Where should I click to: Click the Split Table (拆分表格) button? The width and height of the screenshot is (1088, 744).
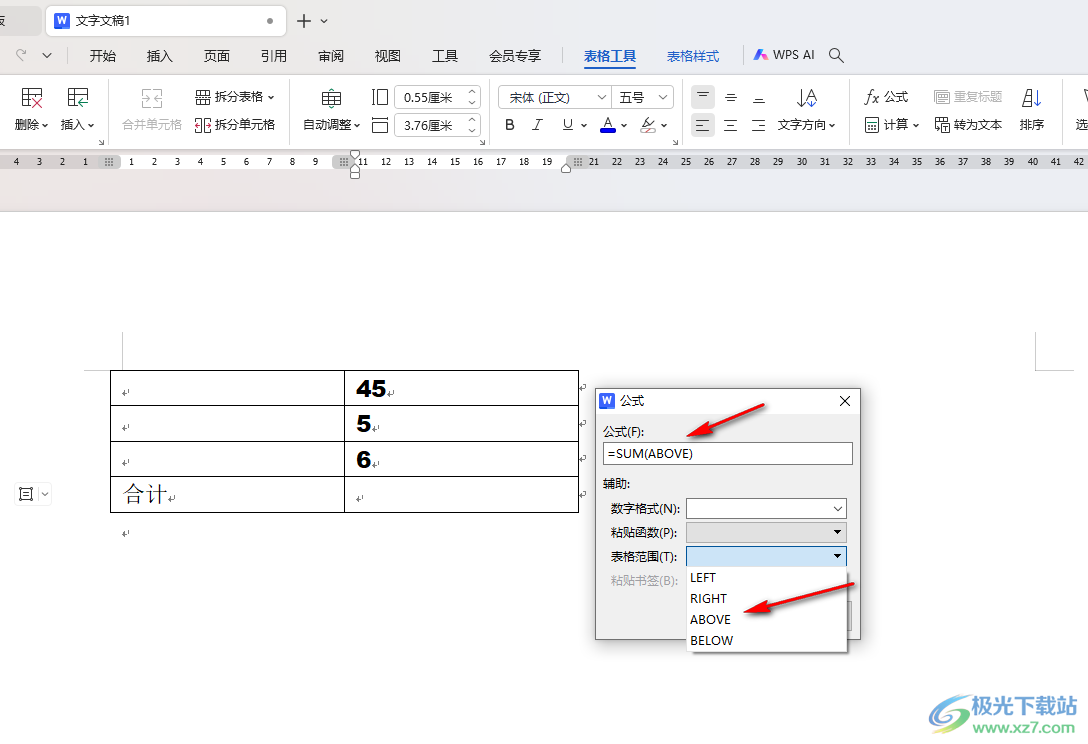click(x=235, y=96)
